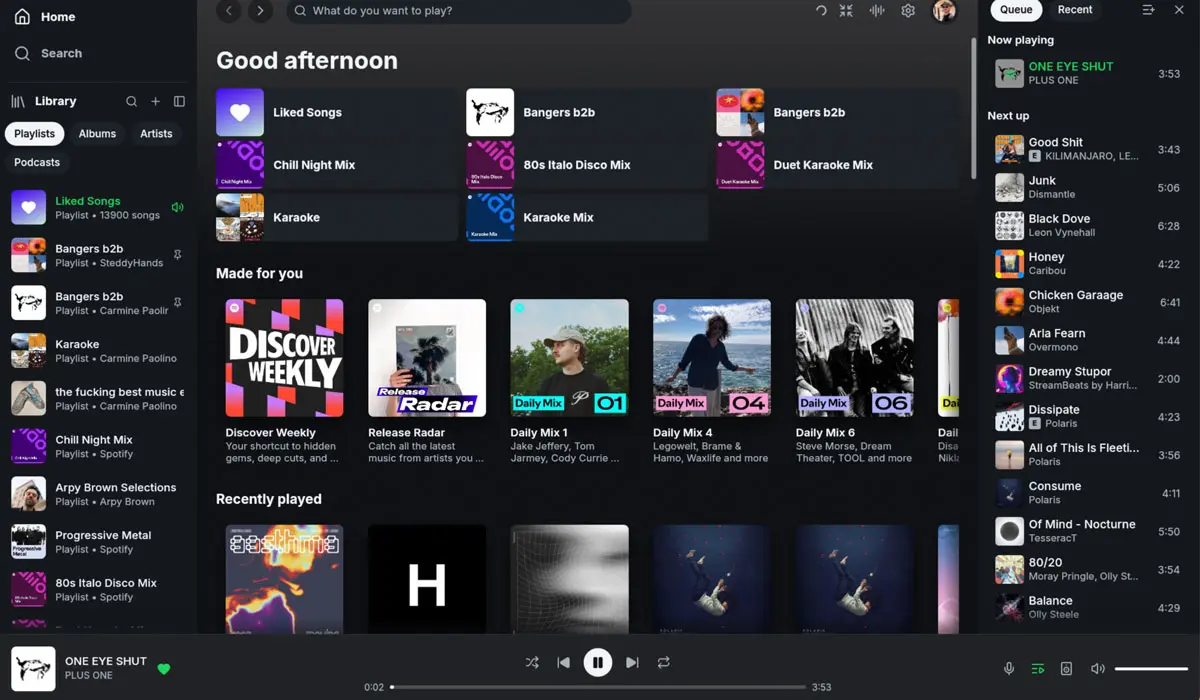
Task: Open the Progressive Metal playlist in library
Action: tap(98, 542)
